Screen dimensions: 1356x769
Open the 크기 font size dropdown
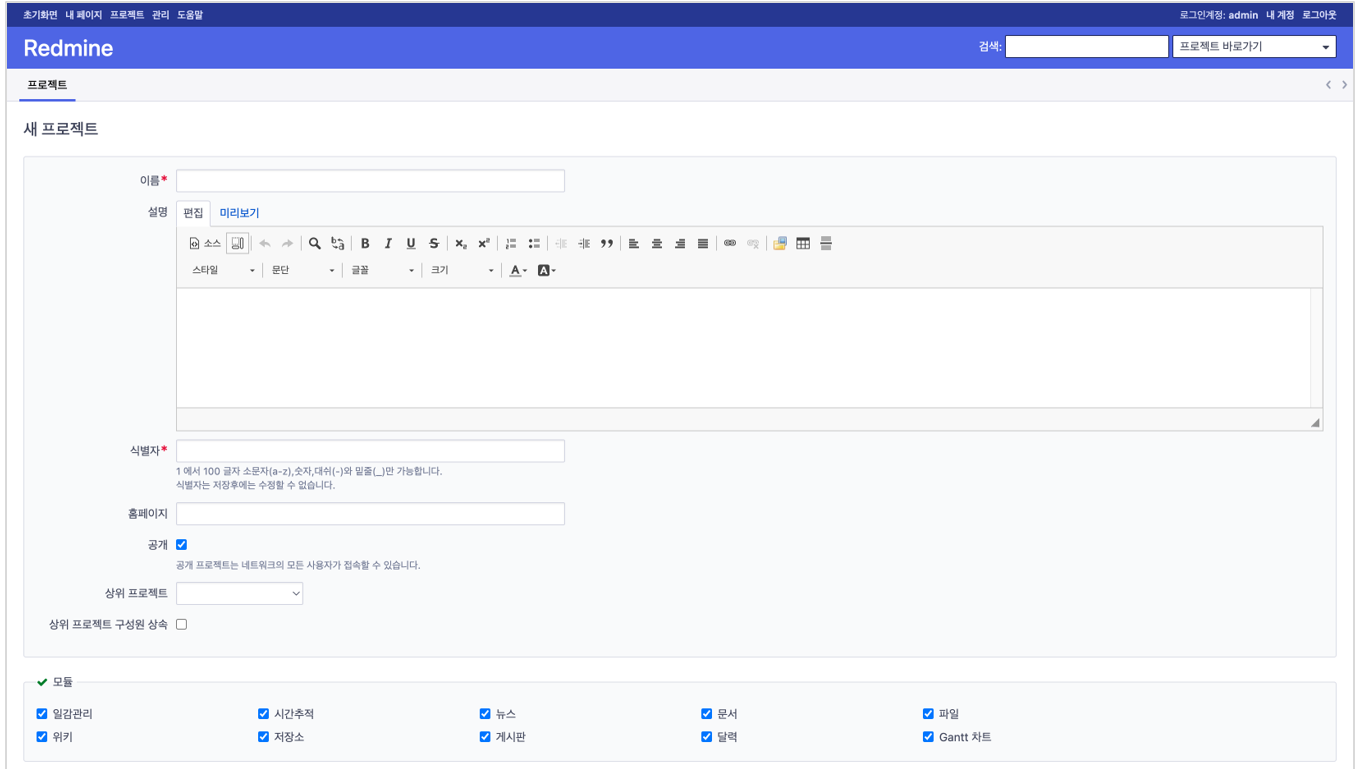coord(462,270)
